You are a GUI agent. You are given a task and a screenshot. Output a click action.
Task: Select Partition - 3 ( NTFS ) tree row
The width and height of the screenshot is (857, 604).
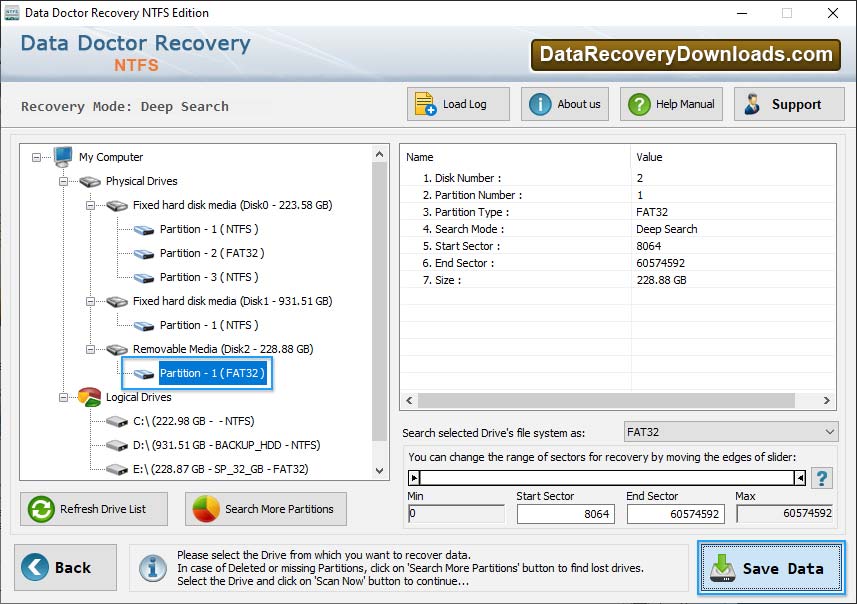(x=209, y=278)
